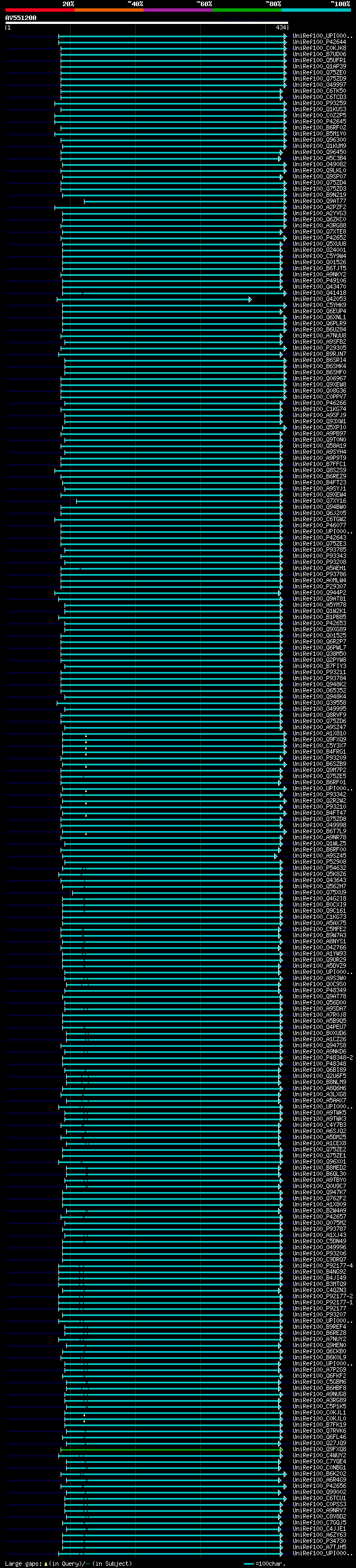
Task: Select hit label UniRef100_Q43643
Action: click(319, 880)
